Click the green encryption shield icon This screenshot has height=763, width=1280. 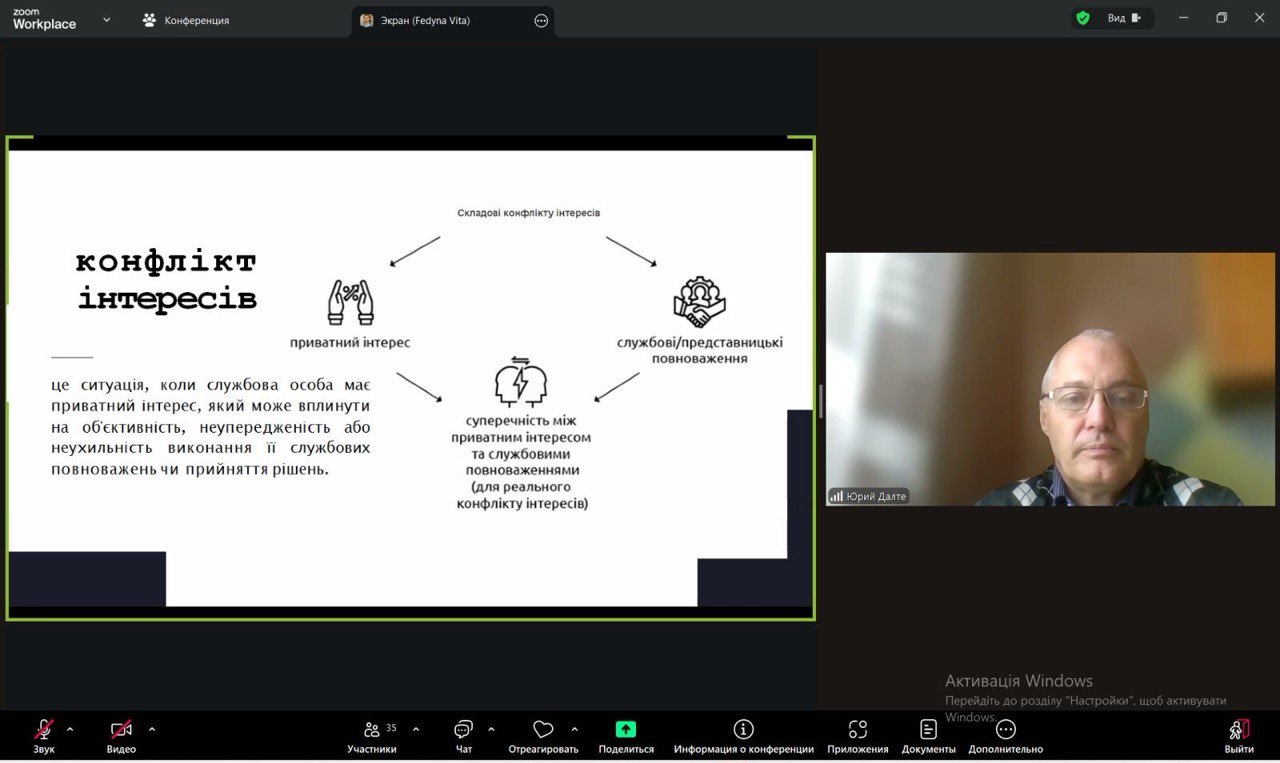(1083, 18)
